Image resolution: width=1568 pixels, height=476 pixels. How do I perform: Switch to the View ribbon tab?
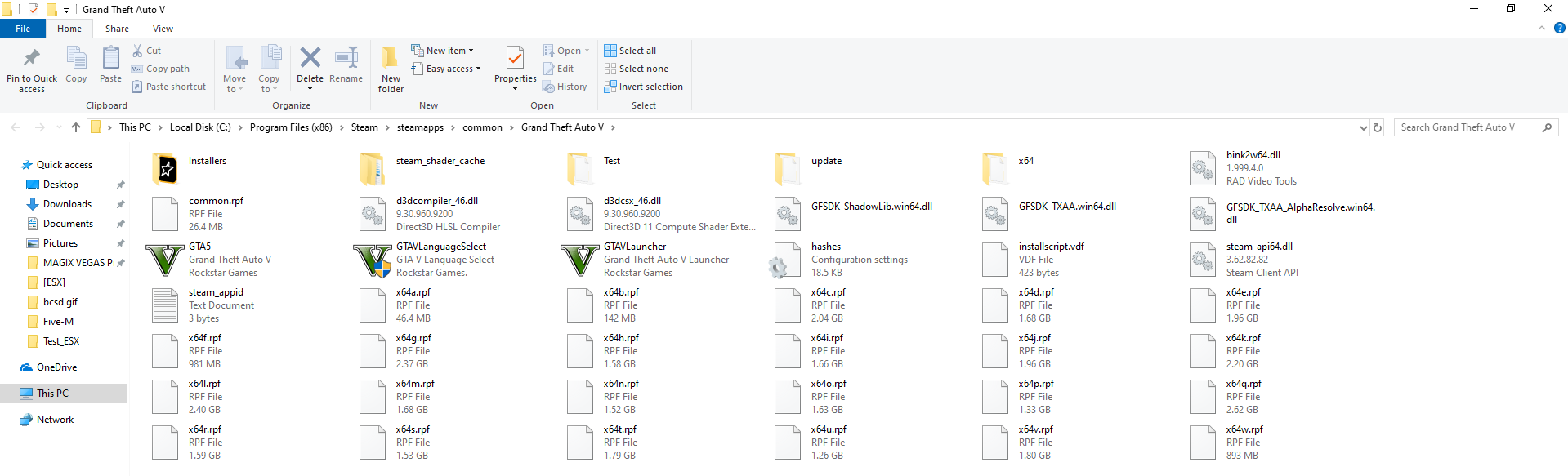163,29
